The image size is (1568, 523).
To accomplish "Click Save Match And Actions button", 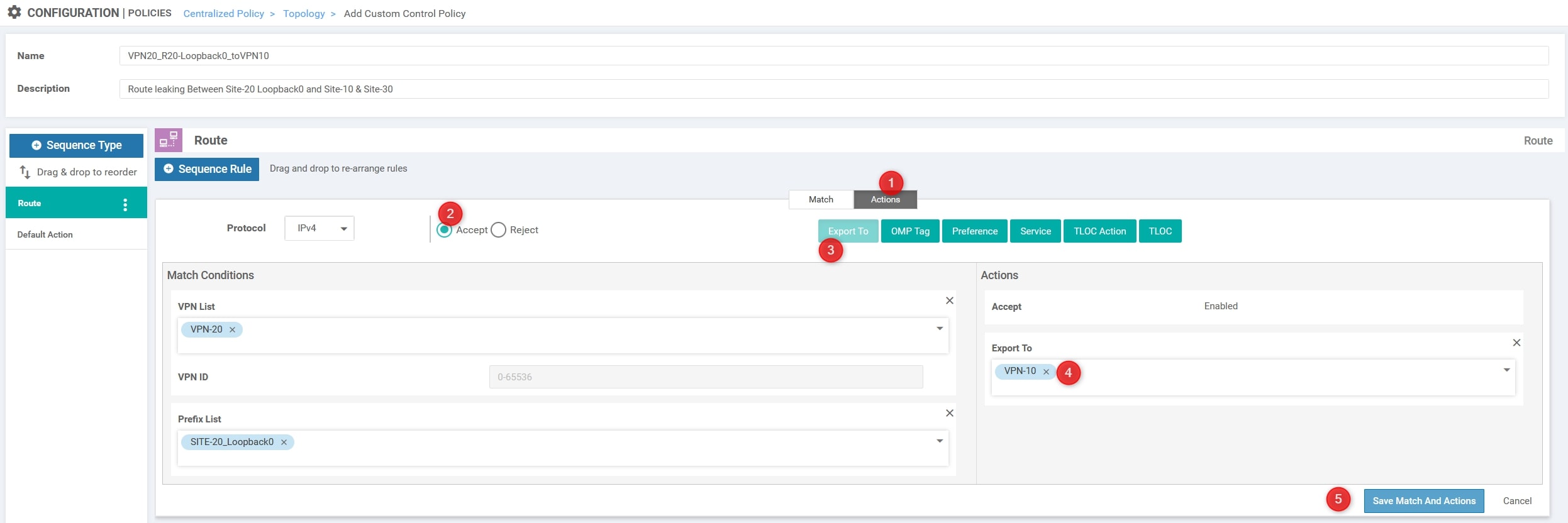I will pos(1423,501).
